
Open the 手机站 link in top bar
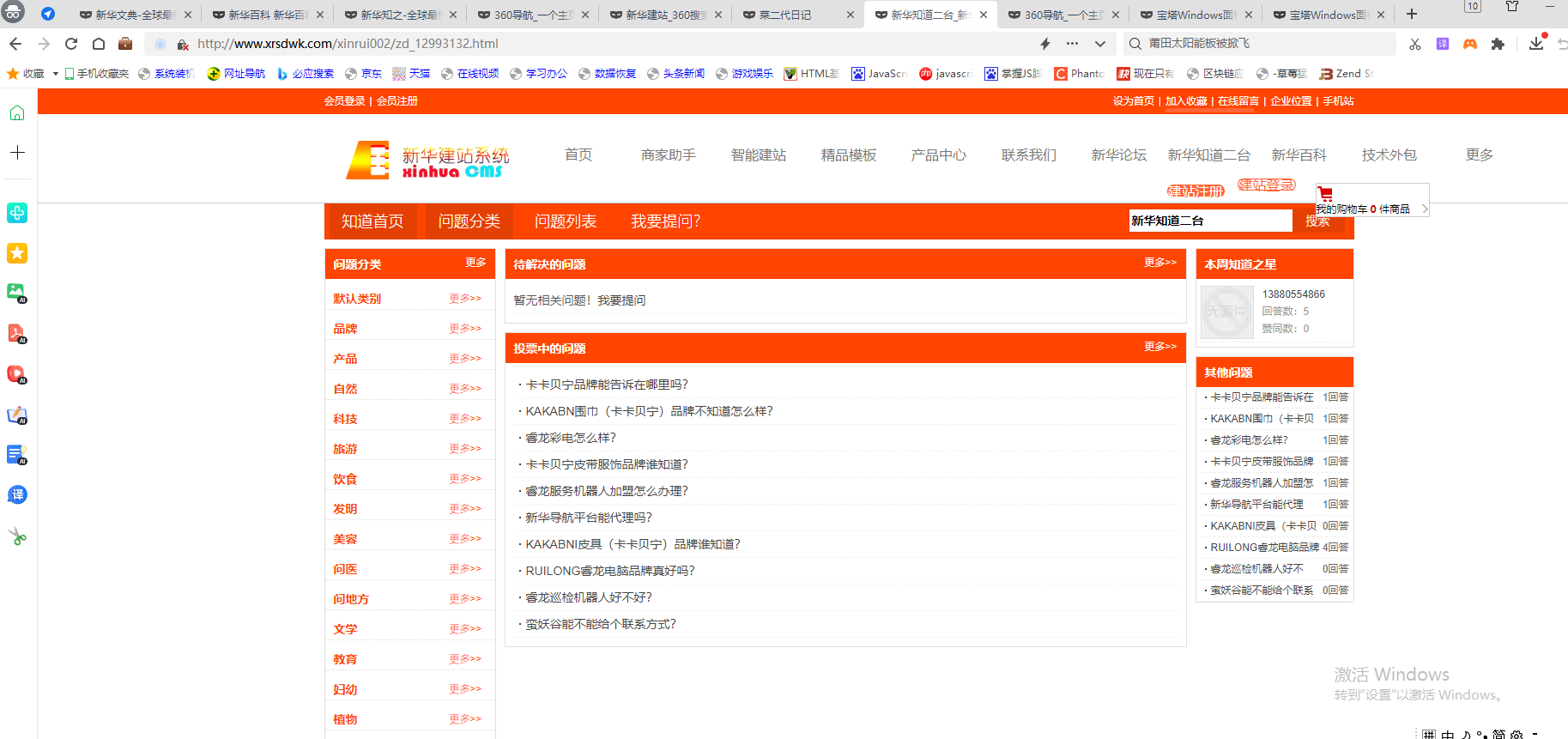pos(1338,101)
